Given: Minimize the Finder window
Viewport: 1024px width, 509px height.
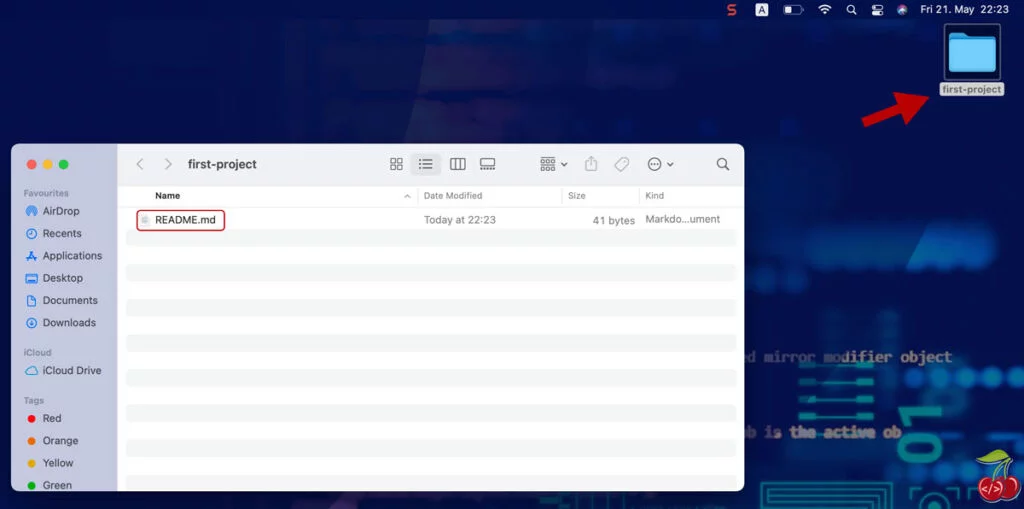Looking at the screenshot, I should [x=48, y=165].
